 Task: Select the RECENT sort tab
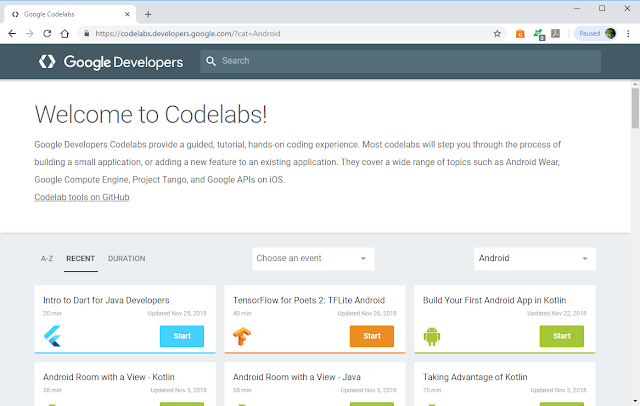click(x=80, y=259)
